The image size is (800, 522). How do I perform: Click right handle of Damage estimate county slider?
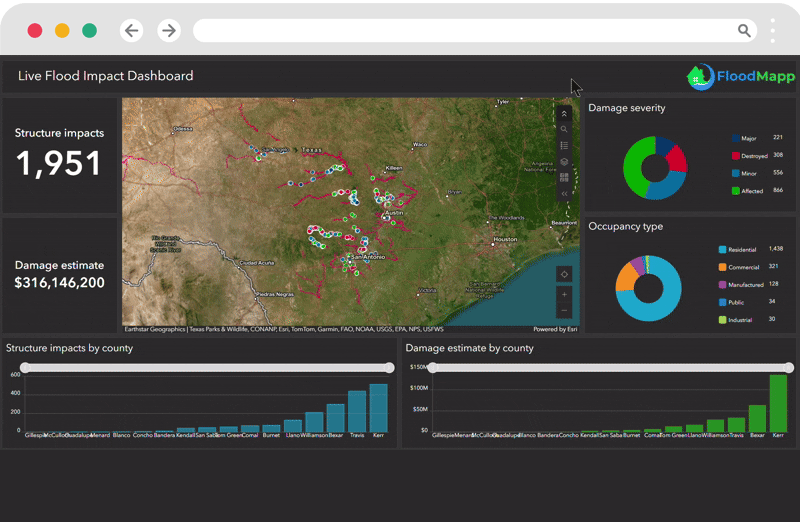coord(789,367)
